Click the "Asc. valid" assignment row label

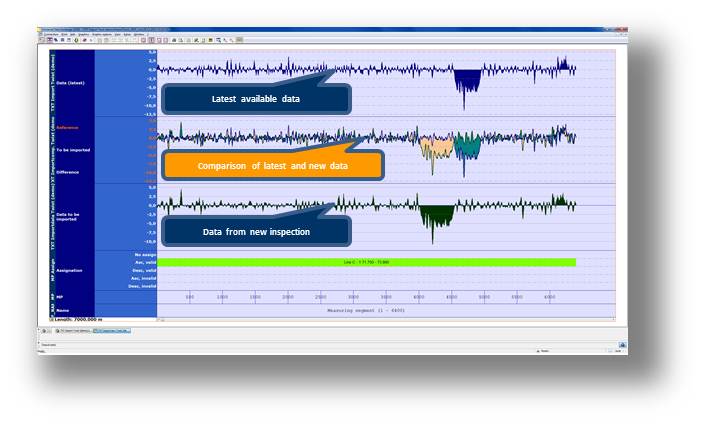click(144, 262)
